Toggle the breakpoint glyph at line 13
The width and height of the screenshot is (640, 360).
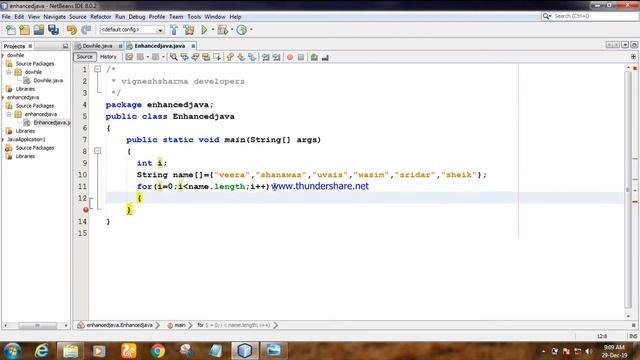(x=86, y=210)
